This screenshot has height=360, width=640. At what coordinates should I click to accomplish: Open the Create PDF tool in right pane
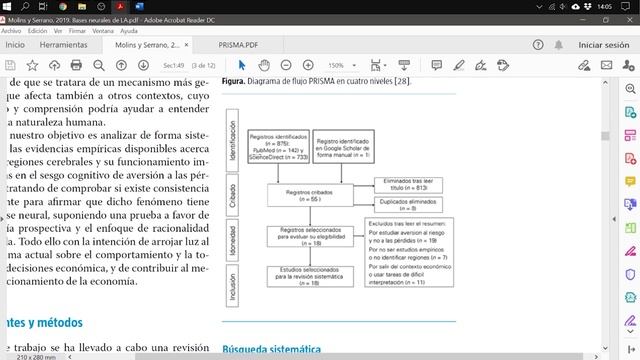(x=630, y=158)
